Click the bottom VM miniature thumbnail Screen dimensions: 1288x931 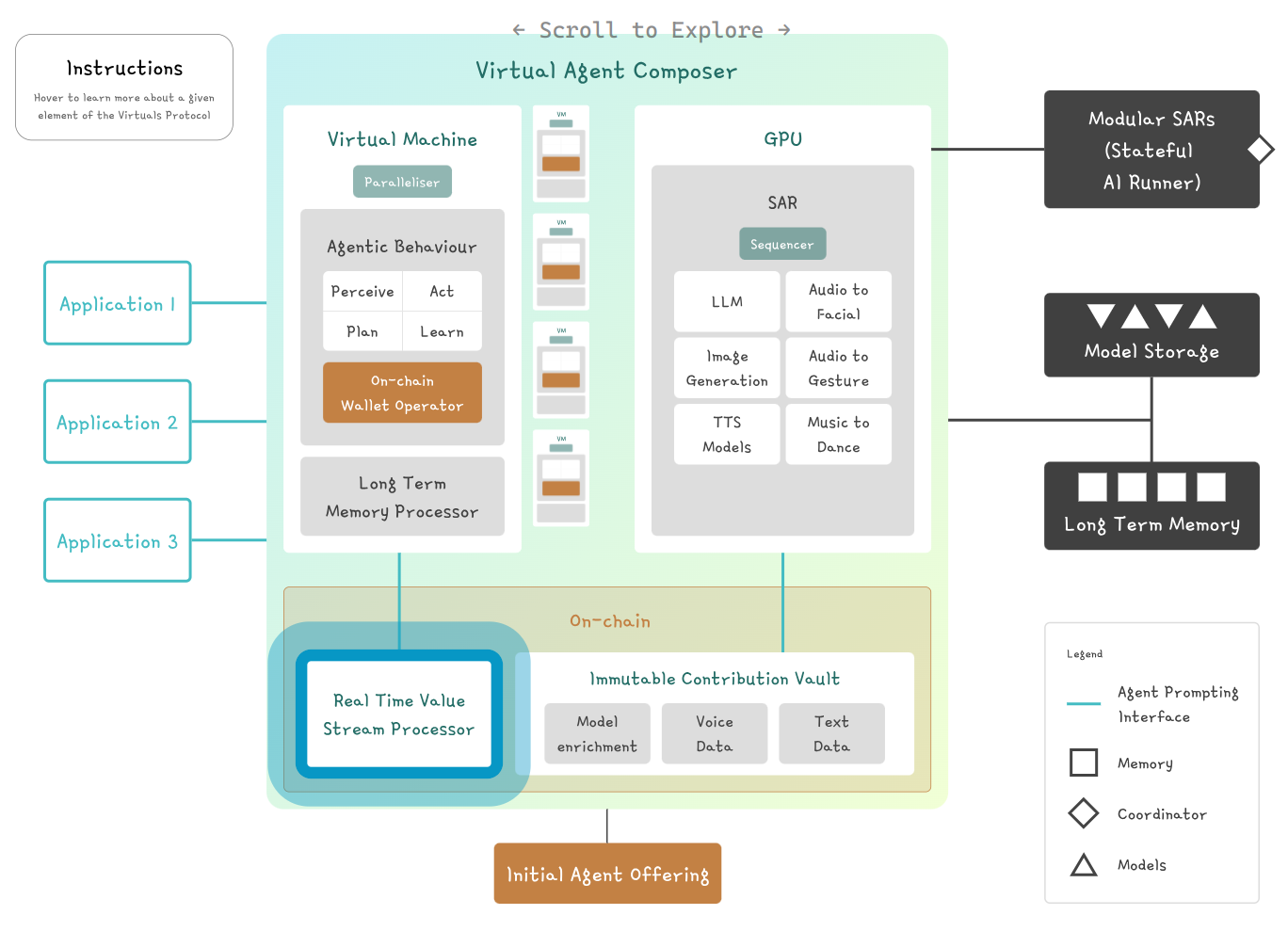pyautogui.click(x=561, y=478)
